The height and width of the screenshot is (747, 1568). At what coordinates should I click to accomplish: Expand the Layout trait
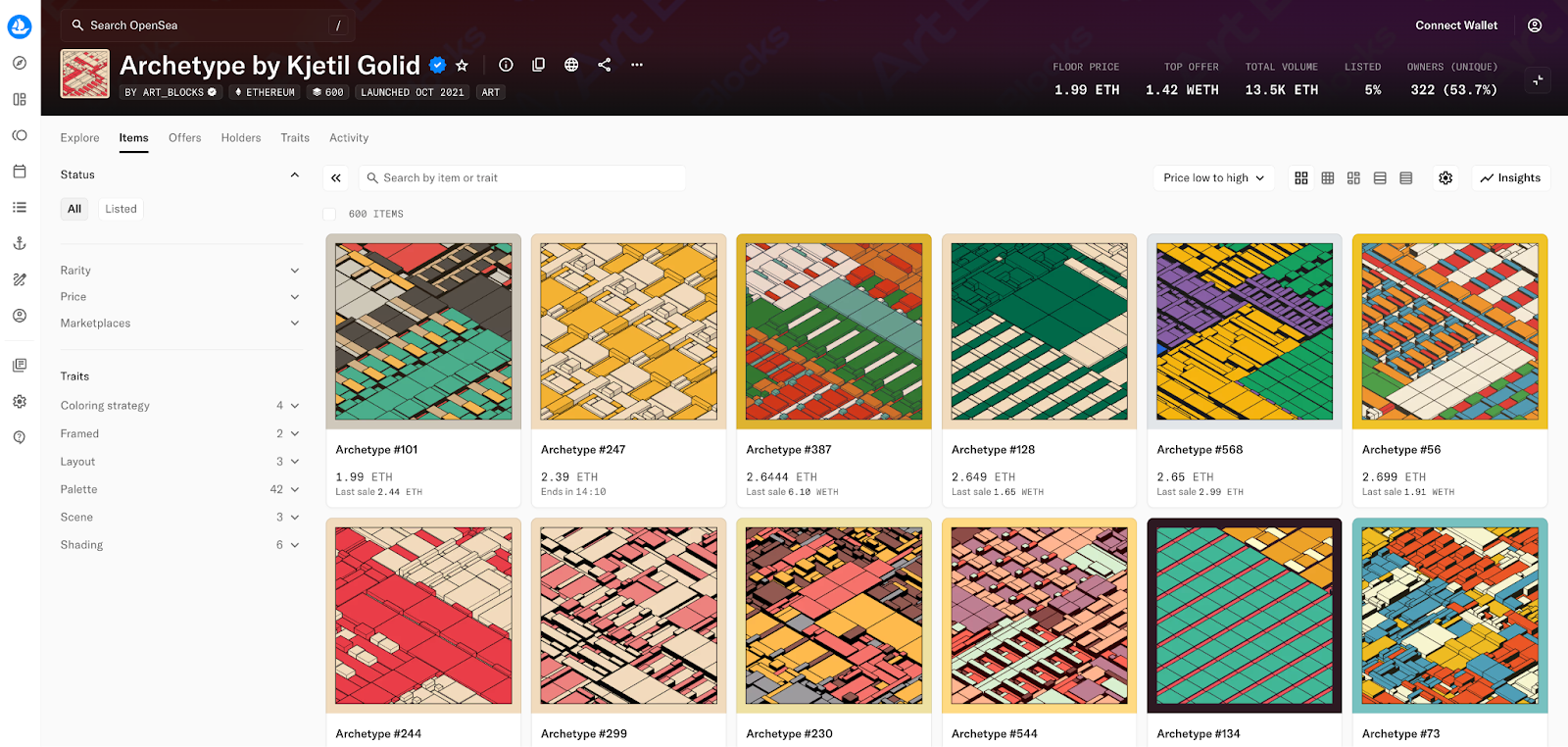pos(181,462)
